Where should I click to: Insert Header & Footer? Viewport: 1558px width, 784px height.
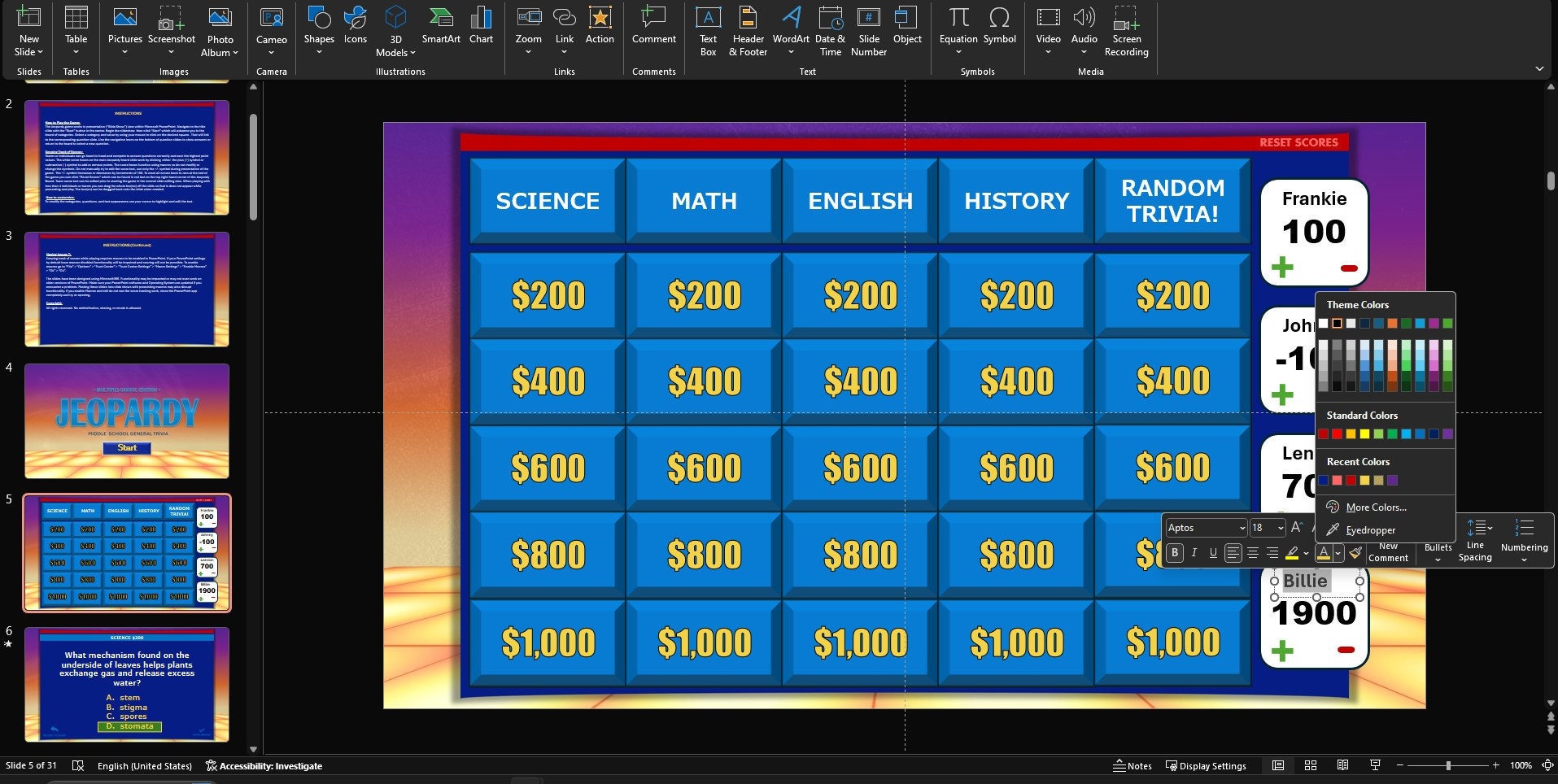click(748, 33)
